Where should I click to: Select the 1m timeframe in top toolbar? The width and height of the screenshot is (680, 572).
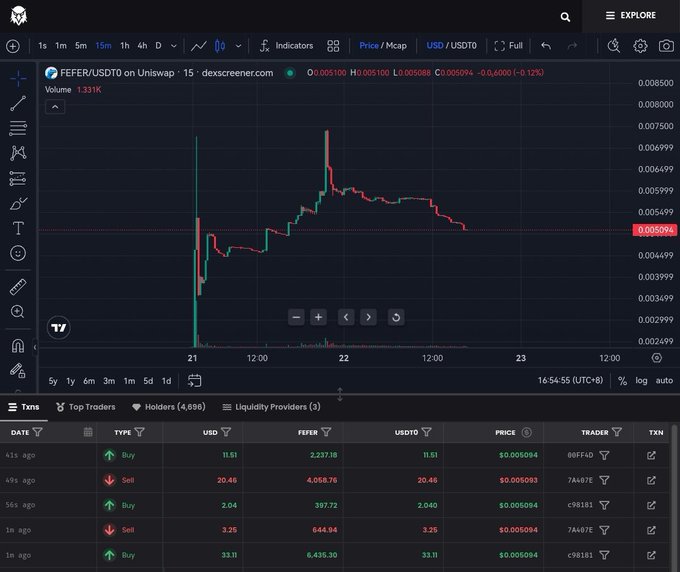61,46
